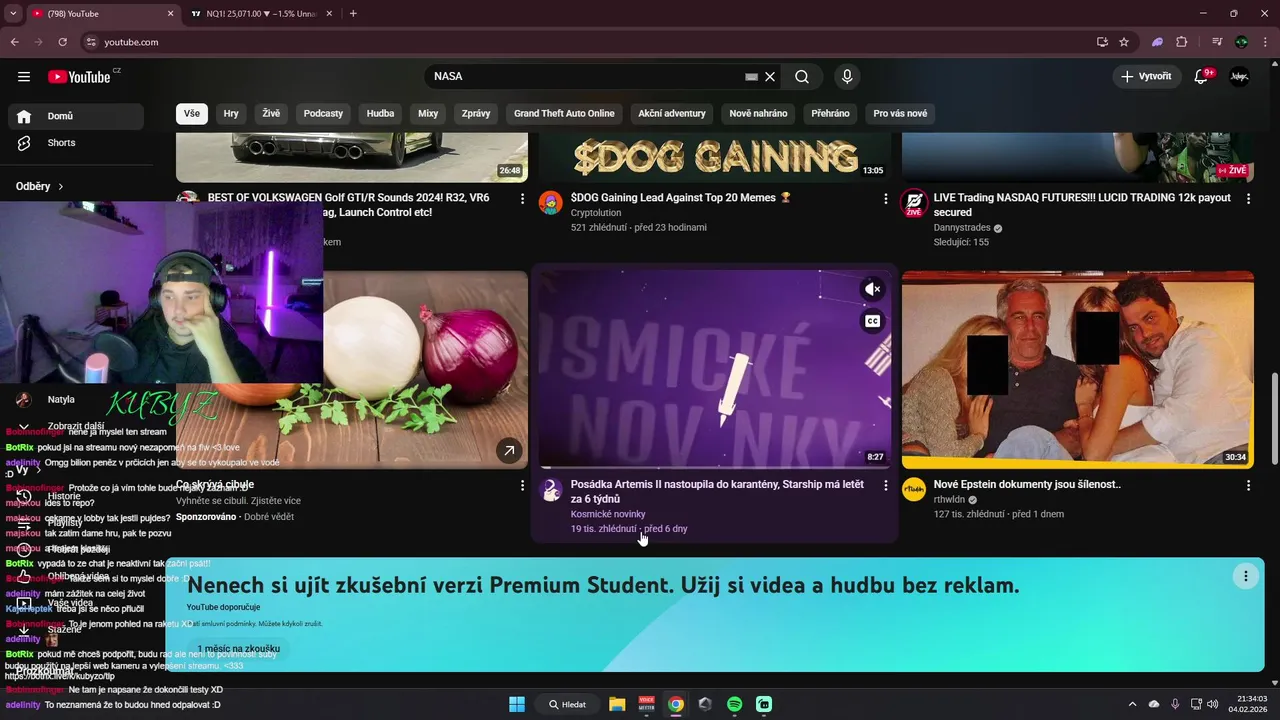This screenshot has height=720, width=1280.
Task: Open the onion ad external link arrow
Action: (509, 451)
